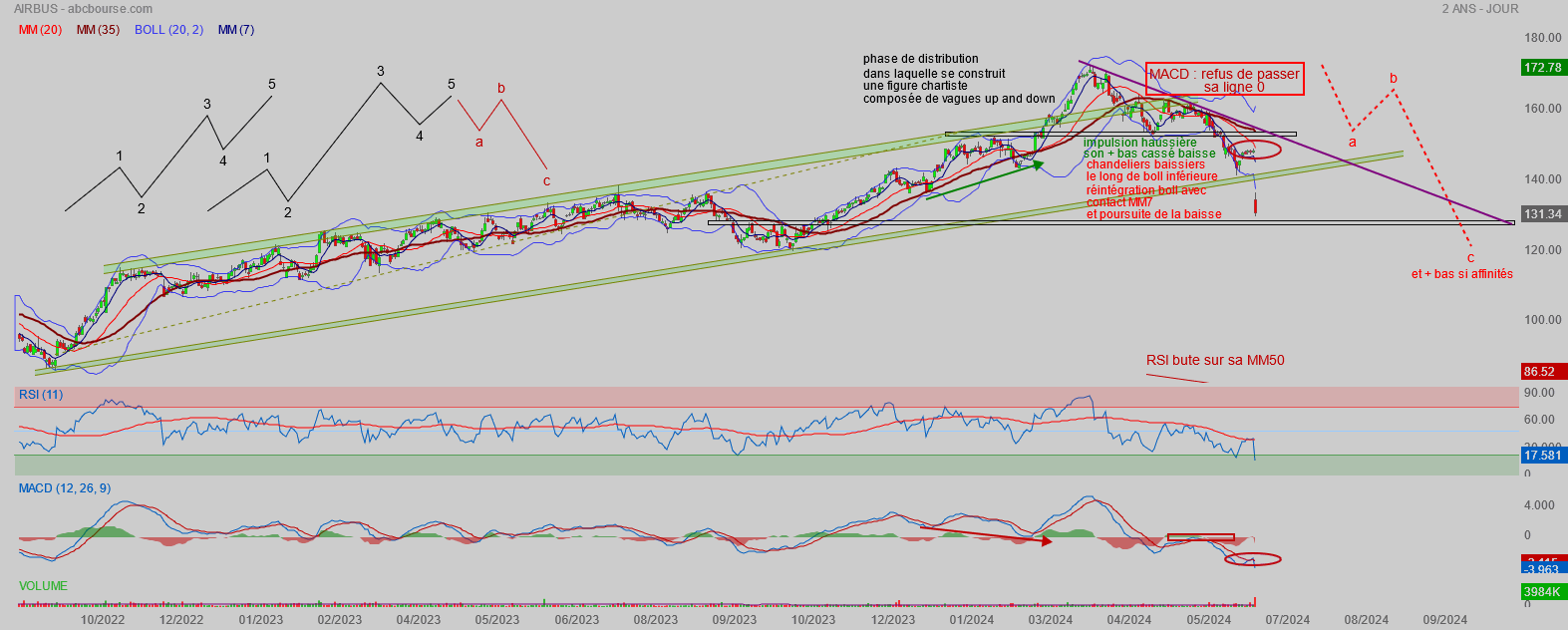The height and width of the screenshot is (630, 1568).
Task: Click the 120.00 price axis value
Action: pyautogui.click(x=1543, y=250)
